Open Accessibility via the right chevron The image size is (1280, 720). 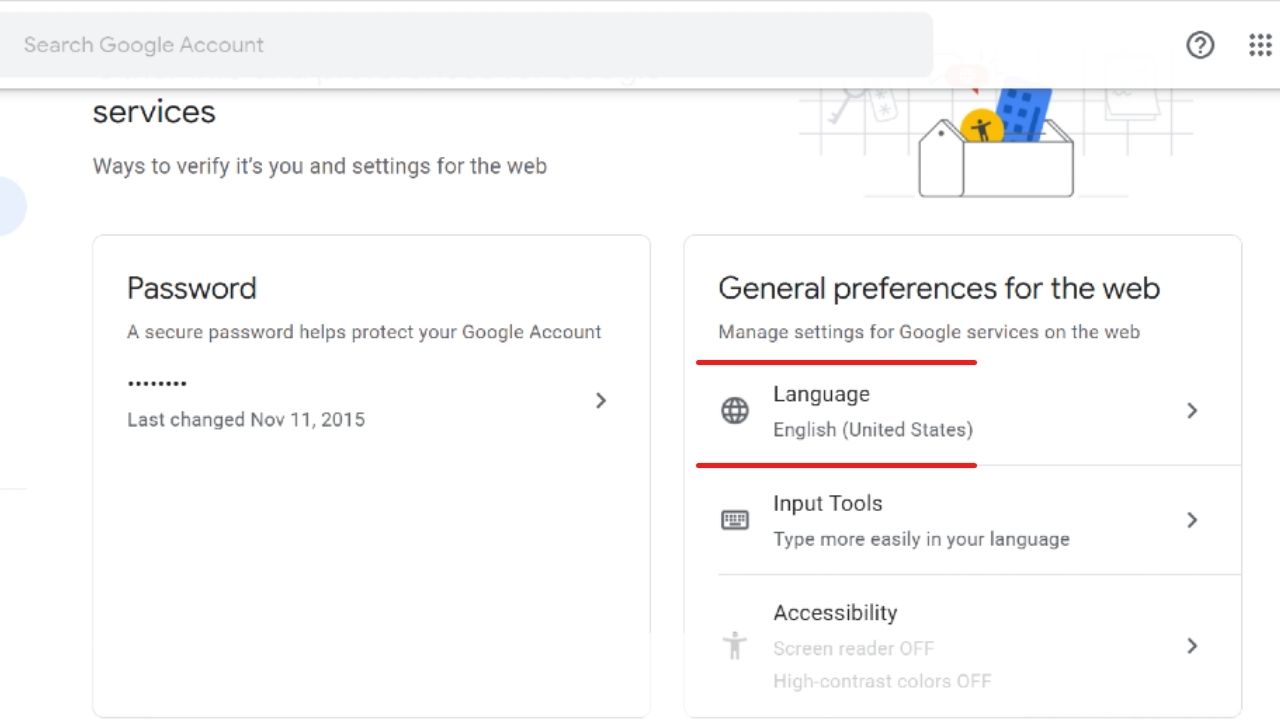pyautogui.click(x=1192, y=646)
